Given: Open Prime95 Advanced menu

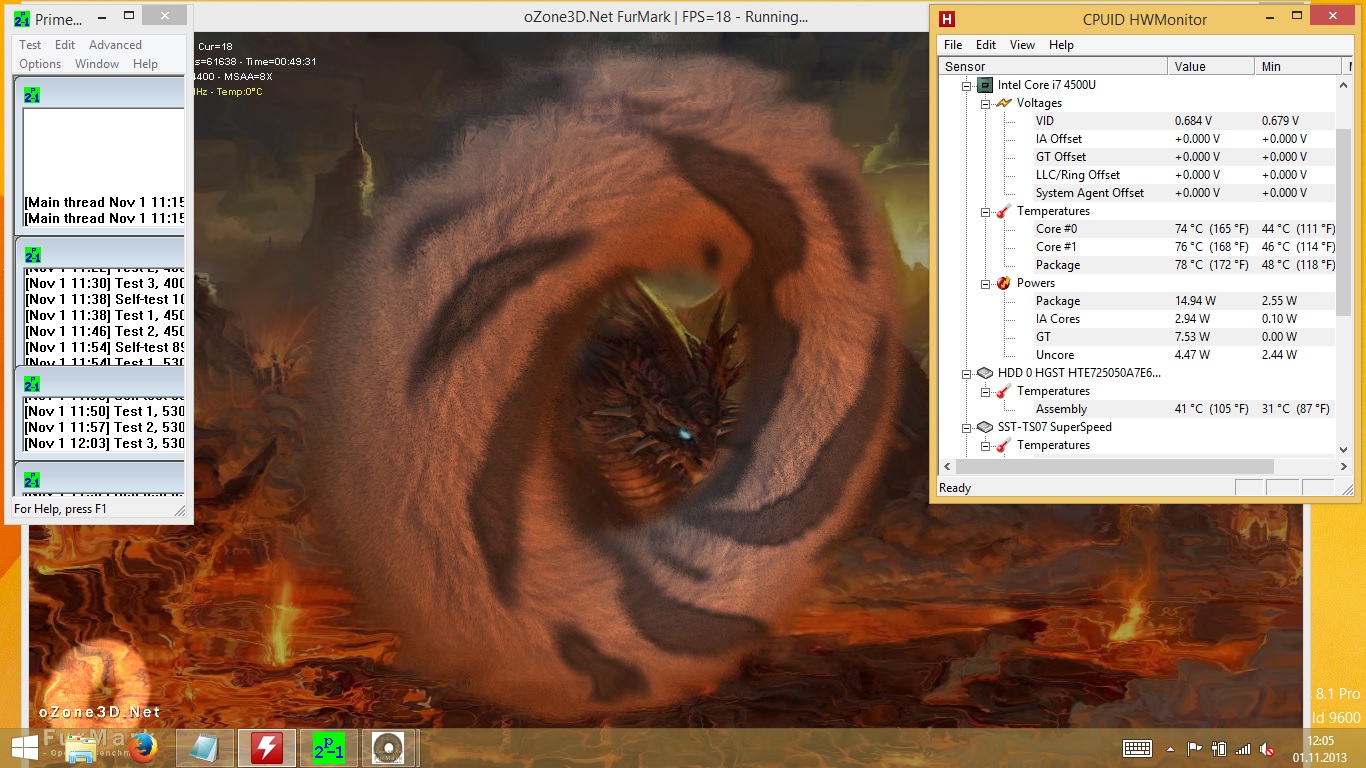Looking at the screenshot, I should pos(115,45).
